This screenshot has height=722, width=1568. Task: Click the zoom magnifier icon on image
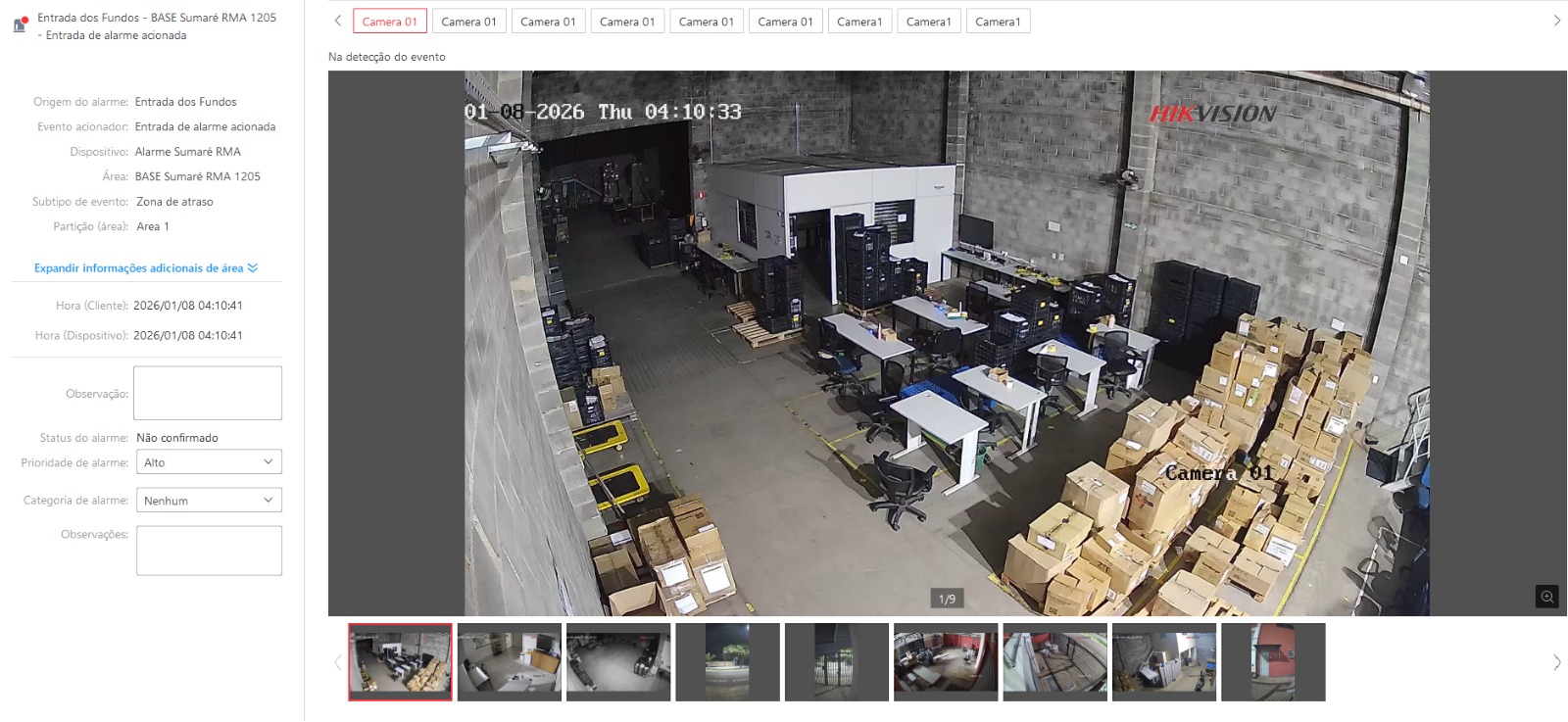(1546, 597)
